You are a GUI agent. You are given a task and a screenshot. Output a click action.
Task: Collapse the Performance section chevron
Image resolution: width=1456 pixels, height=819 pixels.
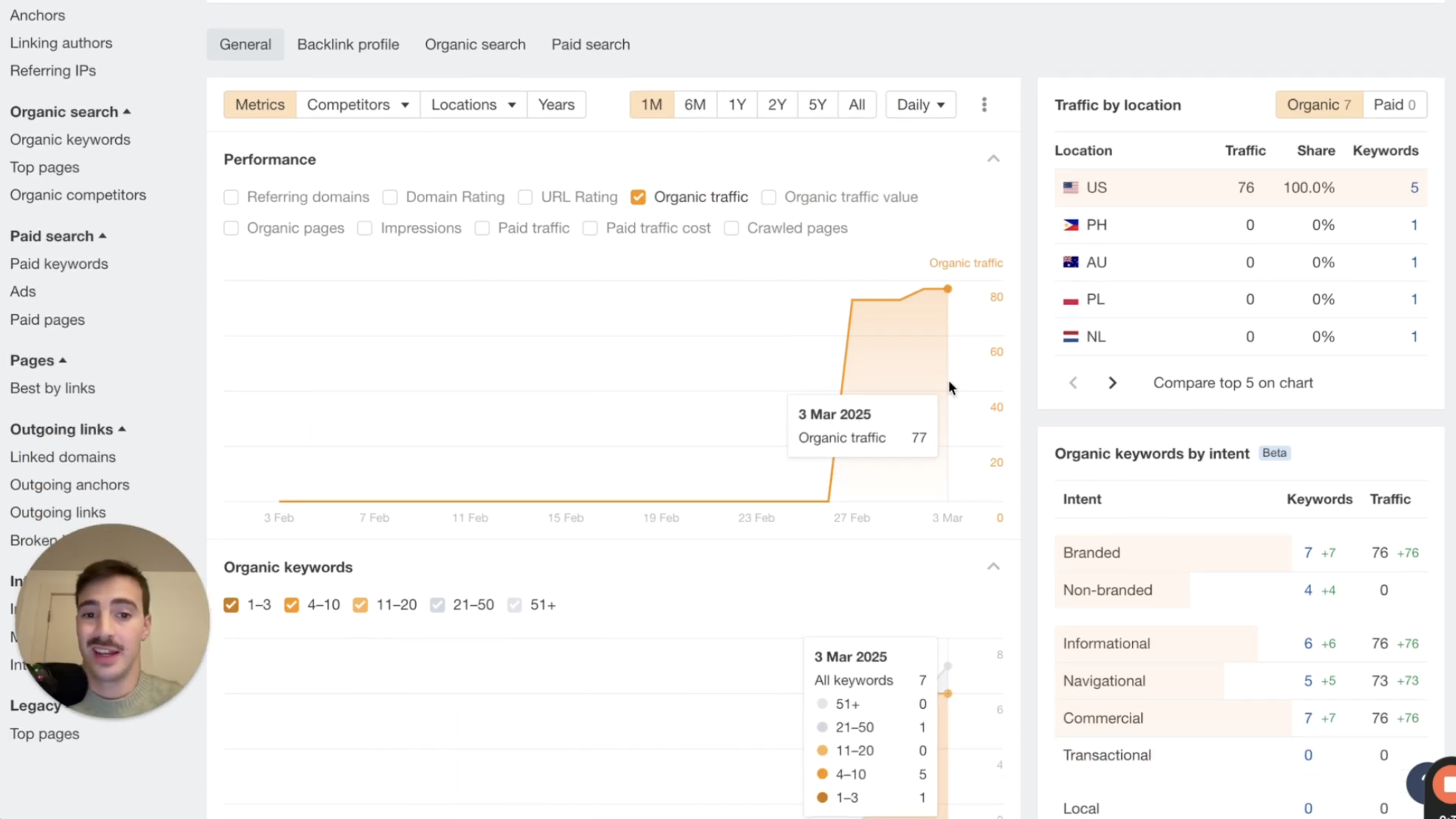[x=993, y=158]
